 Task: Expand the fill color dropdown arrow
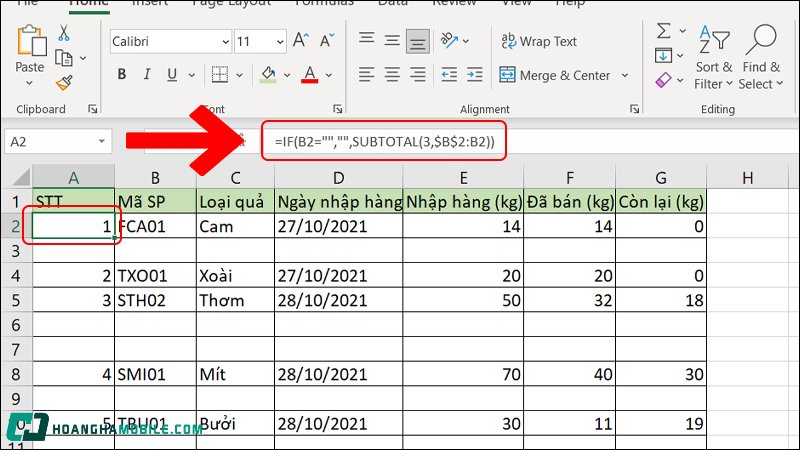(287, 75)
